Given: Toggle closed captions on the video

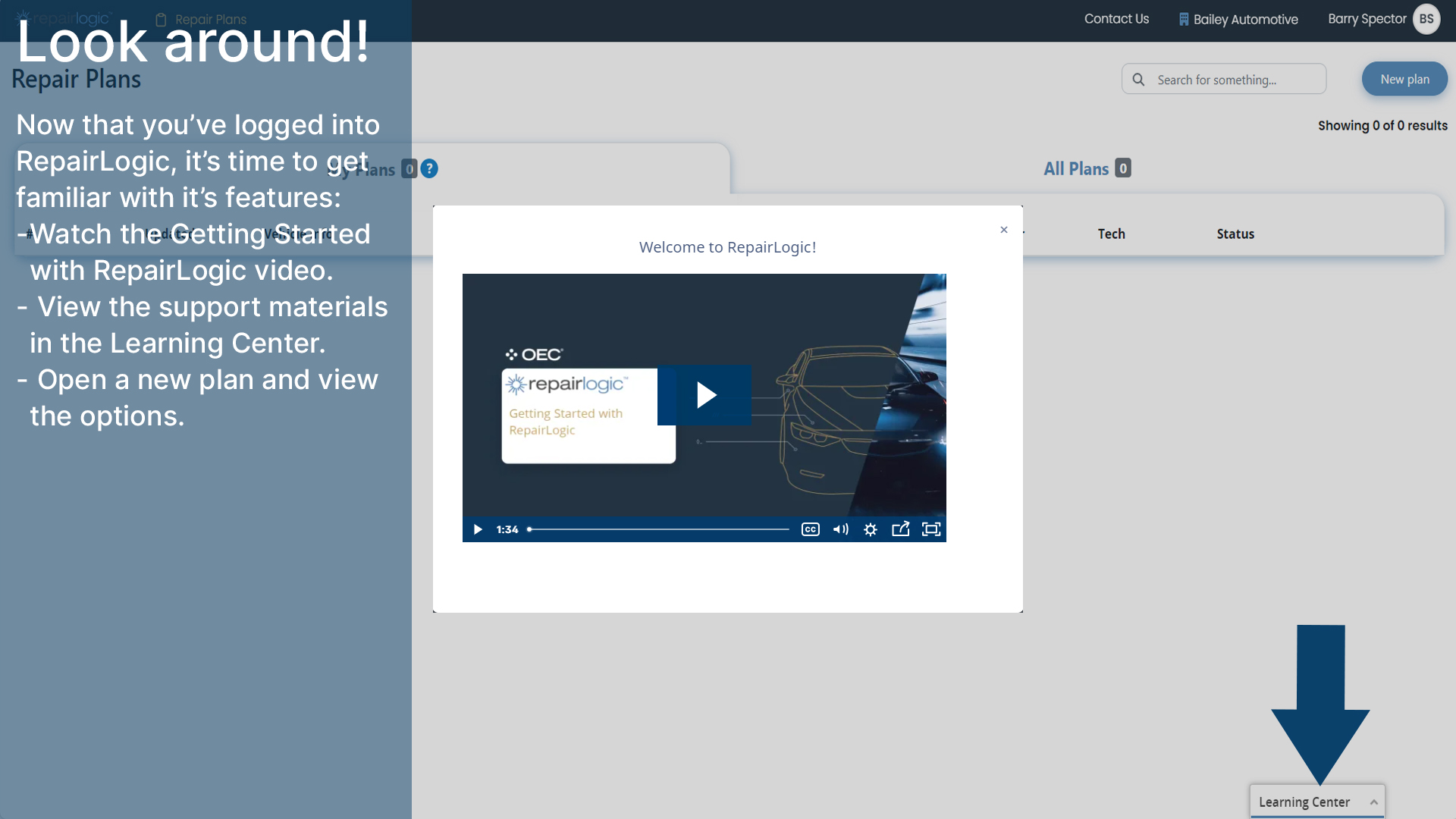Looking at the screenshot, I should pos(811,529).
